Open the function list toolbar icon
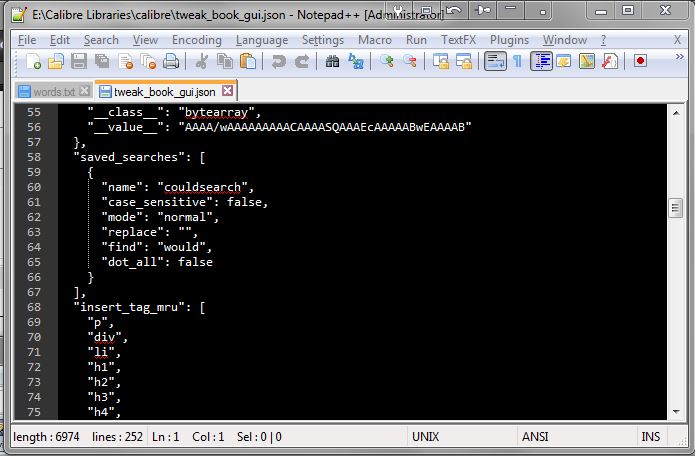 pyautogui.click(x=610, y=61)
